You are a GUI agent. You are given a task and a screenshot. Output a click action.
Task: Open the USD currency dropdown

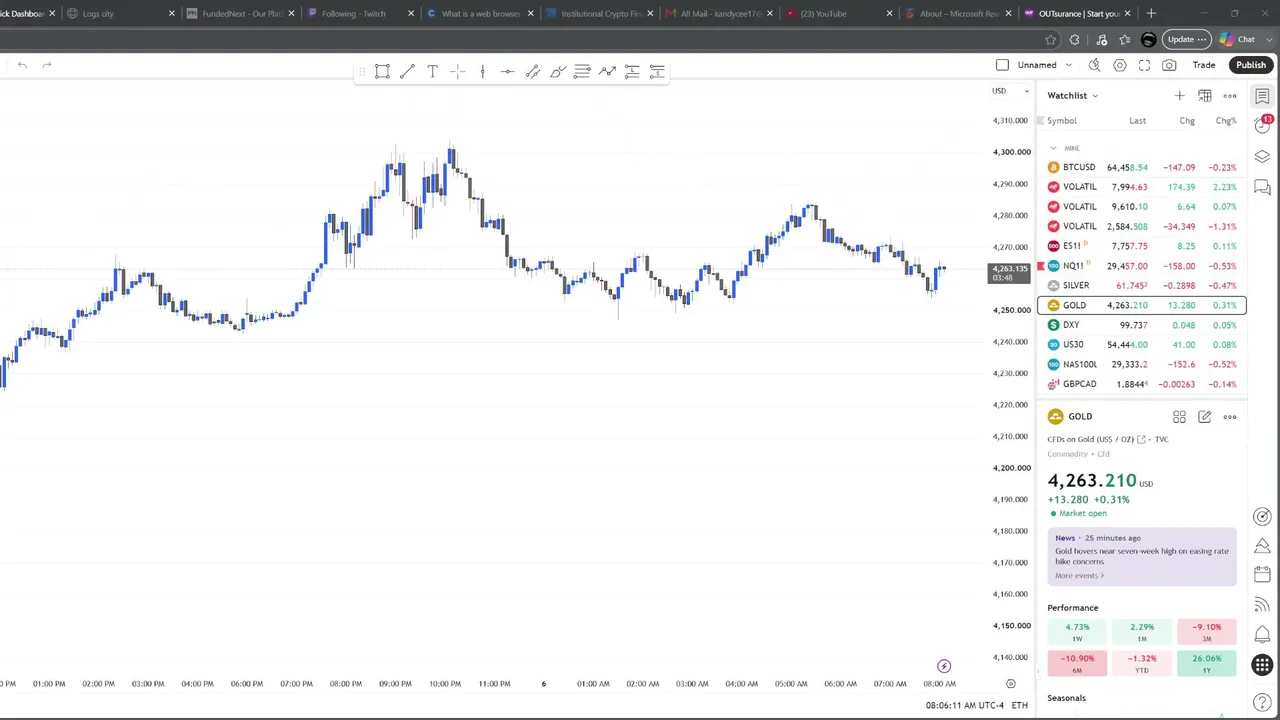(x=1010, y=91)
